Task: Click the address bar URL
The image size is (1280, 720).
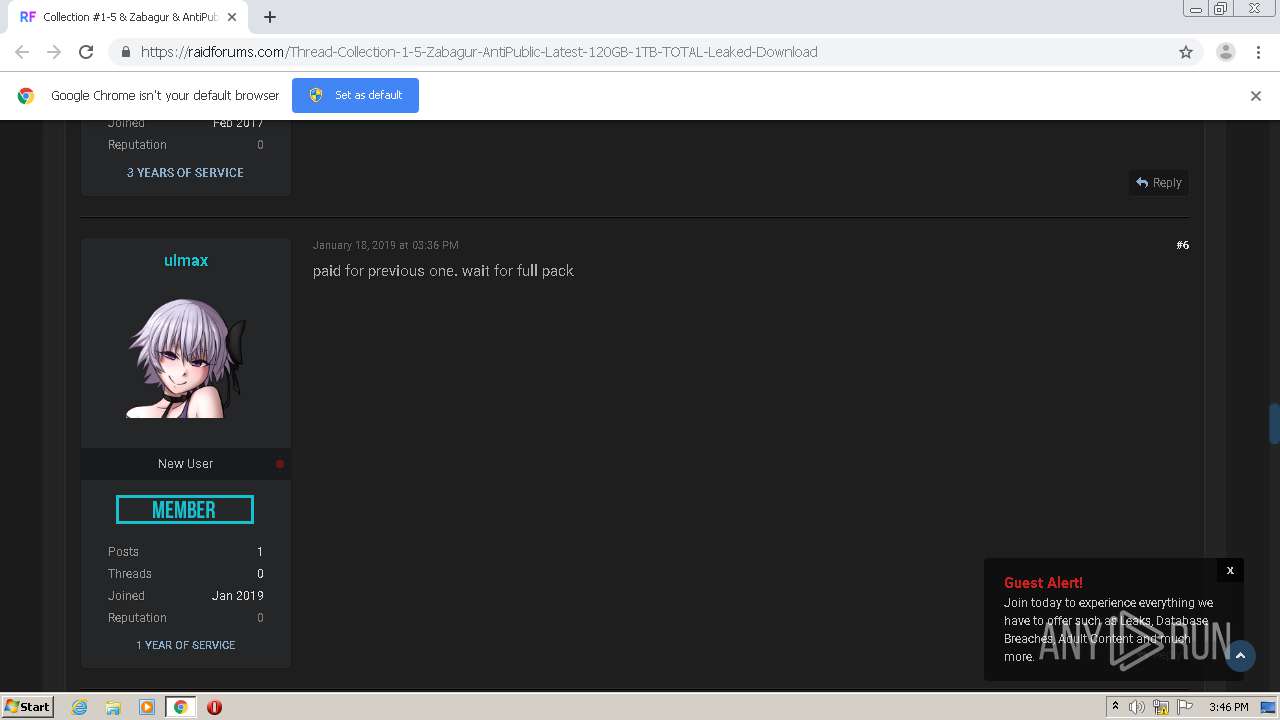Action: (x=479, y=52)
